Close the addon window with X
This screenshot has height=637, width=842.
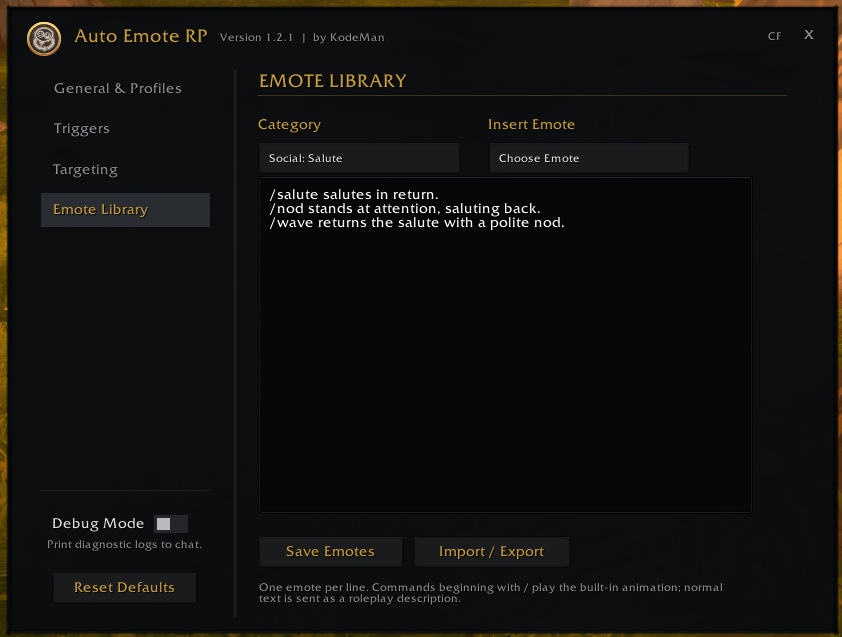[x=809, y=35]
